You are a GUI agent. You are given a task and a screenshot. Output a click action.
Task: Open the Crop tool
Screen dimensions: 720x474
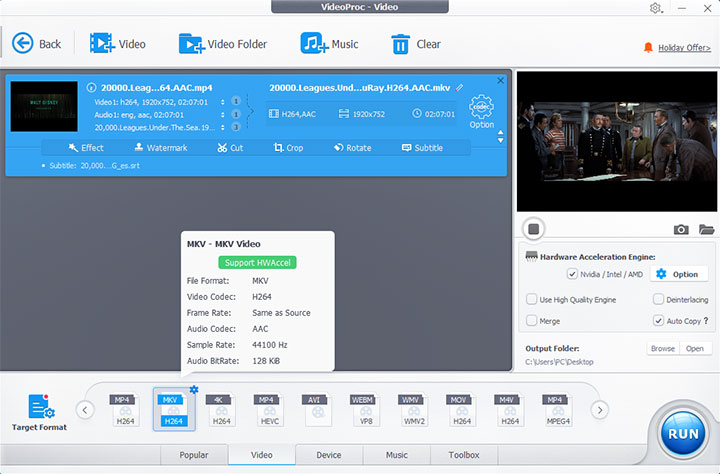288,148
